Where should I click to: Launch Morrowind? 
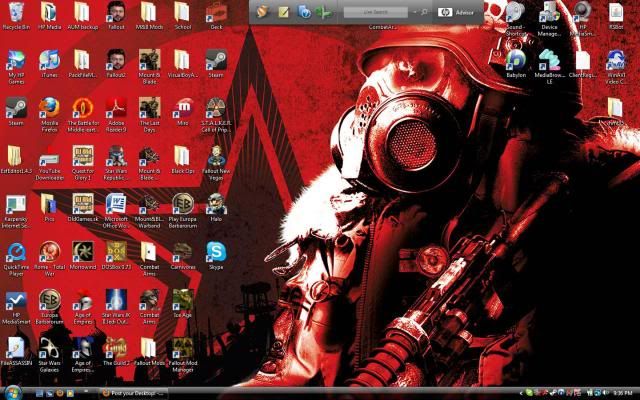click(82, 255)
